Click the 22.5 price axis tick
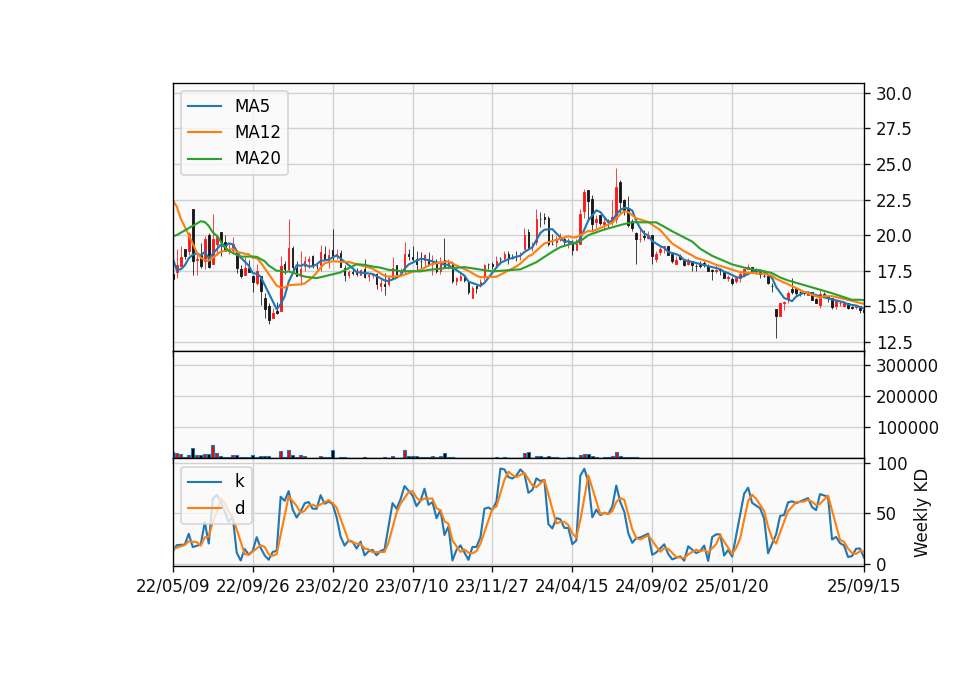 point(894,200)
